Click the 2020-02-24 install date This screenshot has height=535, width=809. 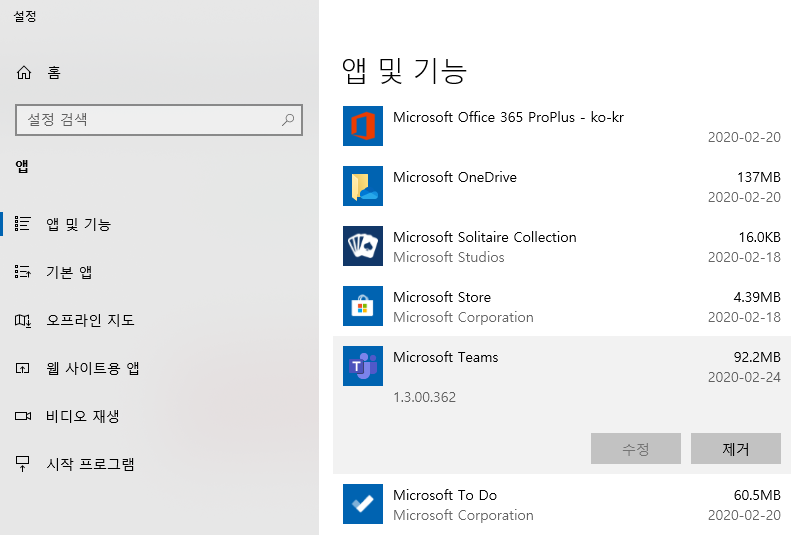744,377
